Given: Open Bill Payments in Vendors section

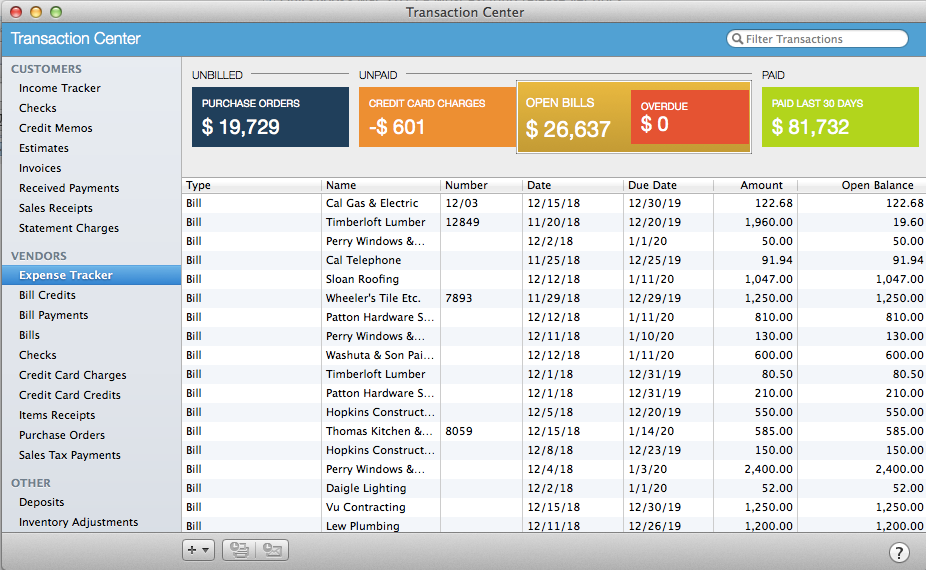Looking at the screenshot, I should pyautogui.click(x=53, y=315).
